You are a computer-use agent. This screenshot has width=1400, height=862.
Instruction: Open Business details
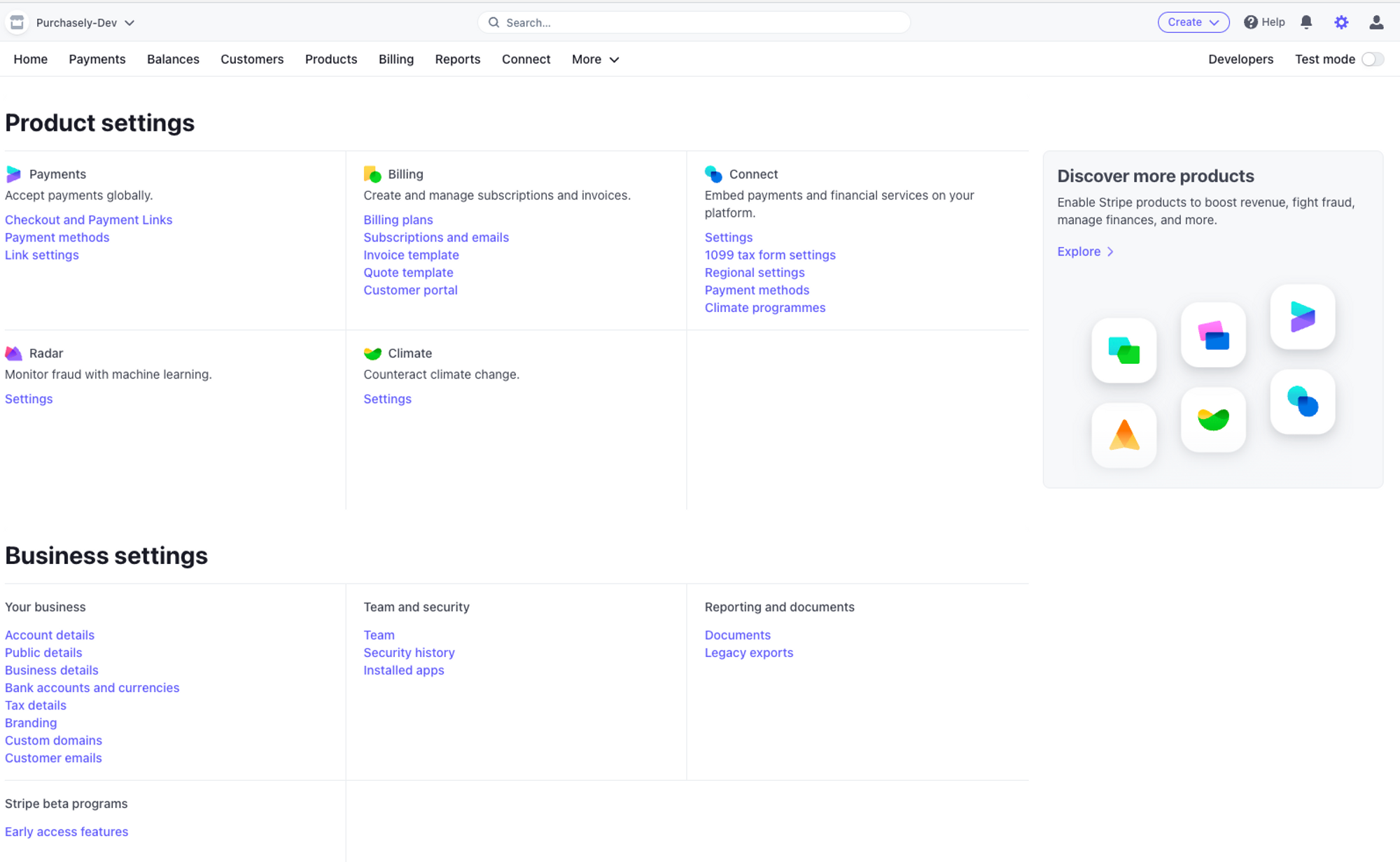point(52,670)
